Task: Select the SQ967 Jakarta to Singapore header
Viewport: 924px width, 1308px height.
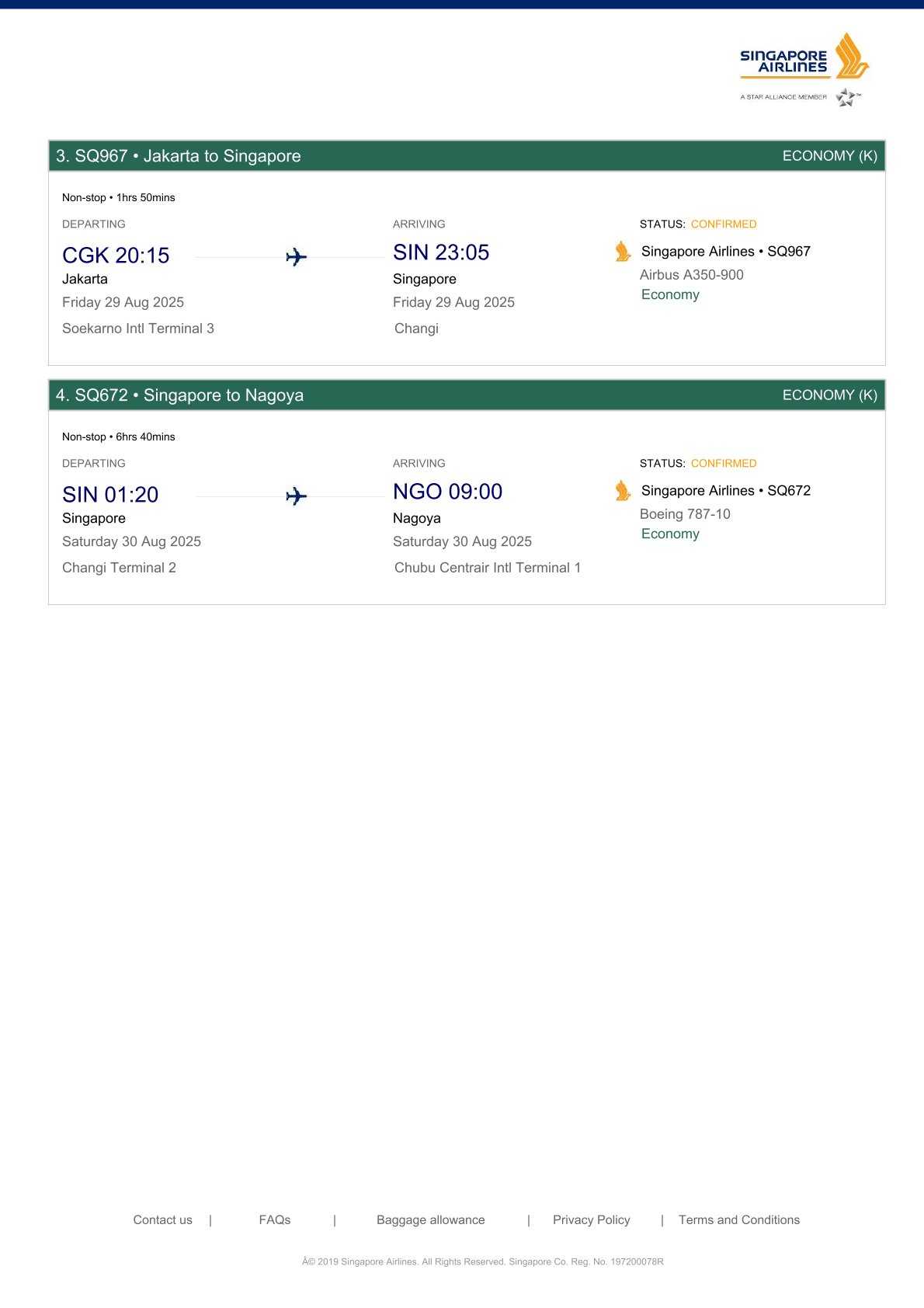Action: coord(179,156)
